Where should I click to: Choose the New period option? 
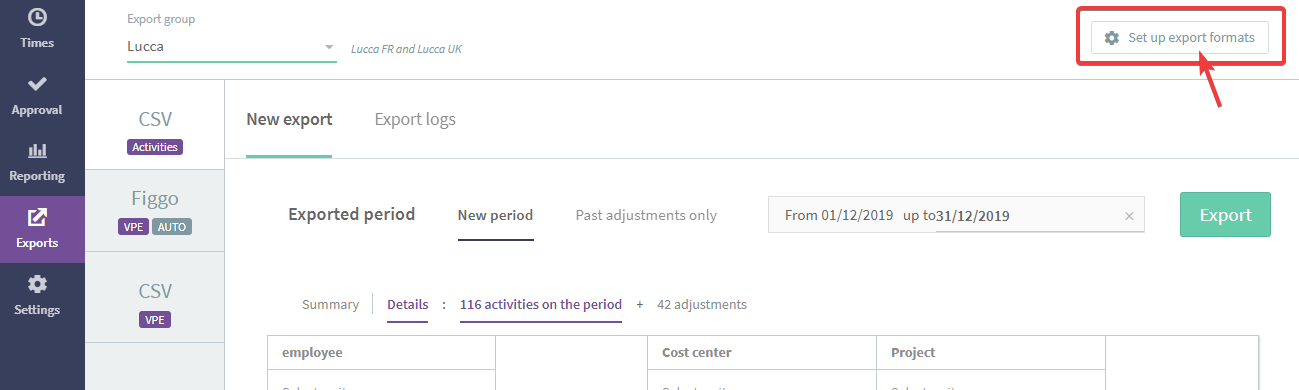click(495, 215)
